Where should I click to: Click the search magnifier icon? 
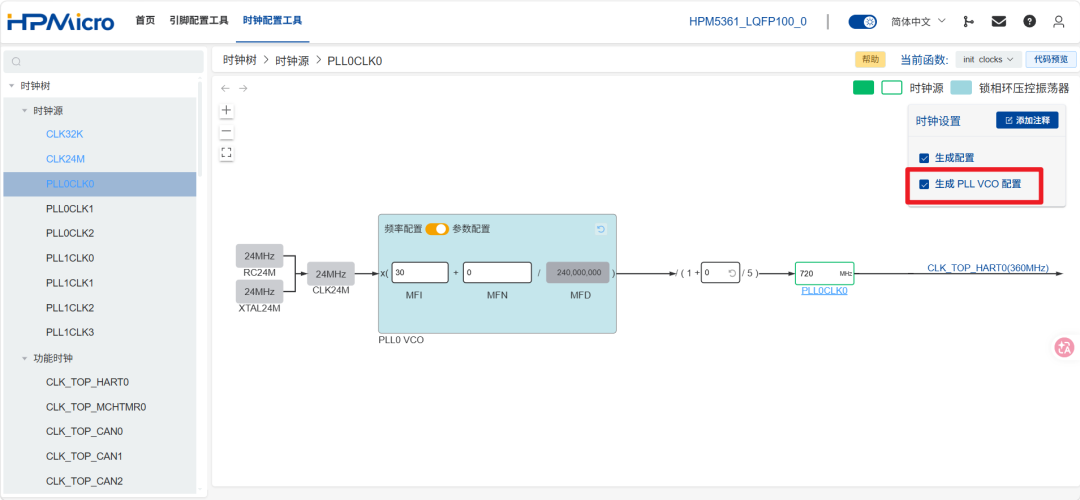point(16,61)
